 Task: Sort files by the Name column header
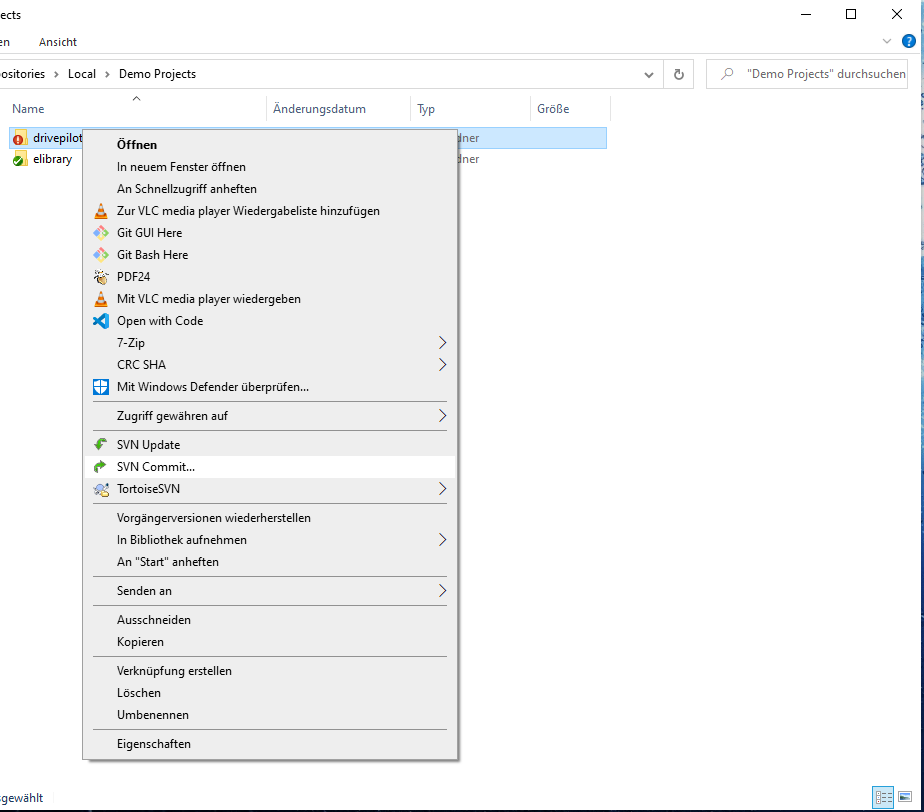(28, 108)
